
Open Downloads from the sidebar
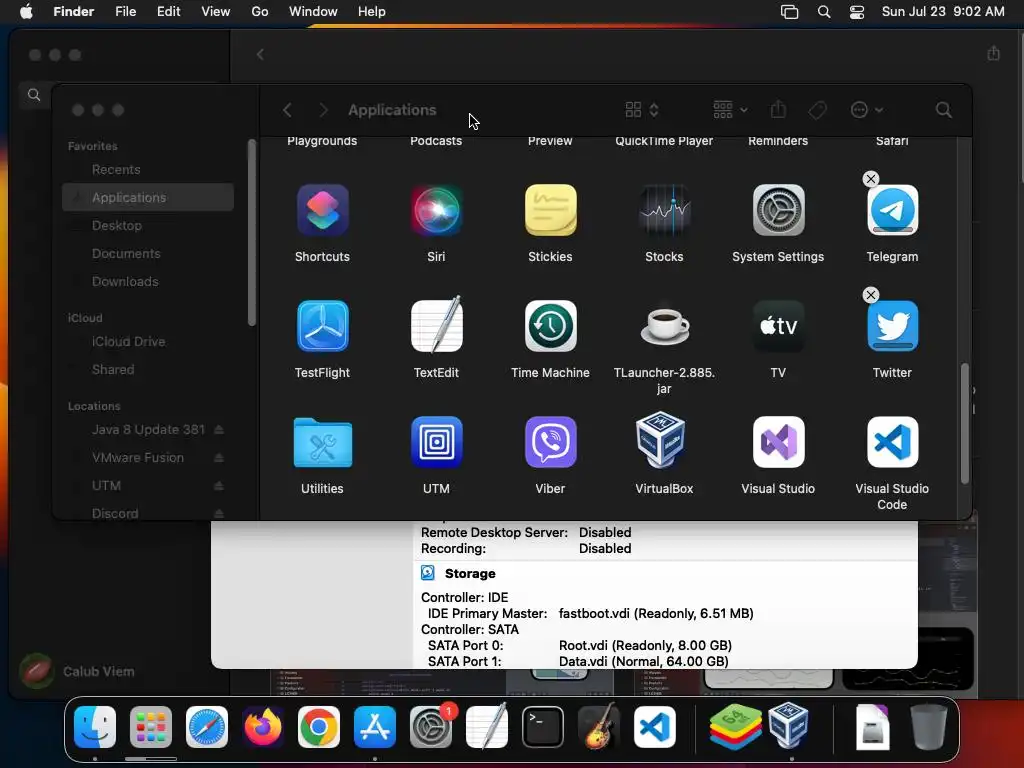click(x=148, y=281)
